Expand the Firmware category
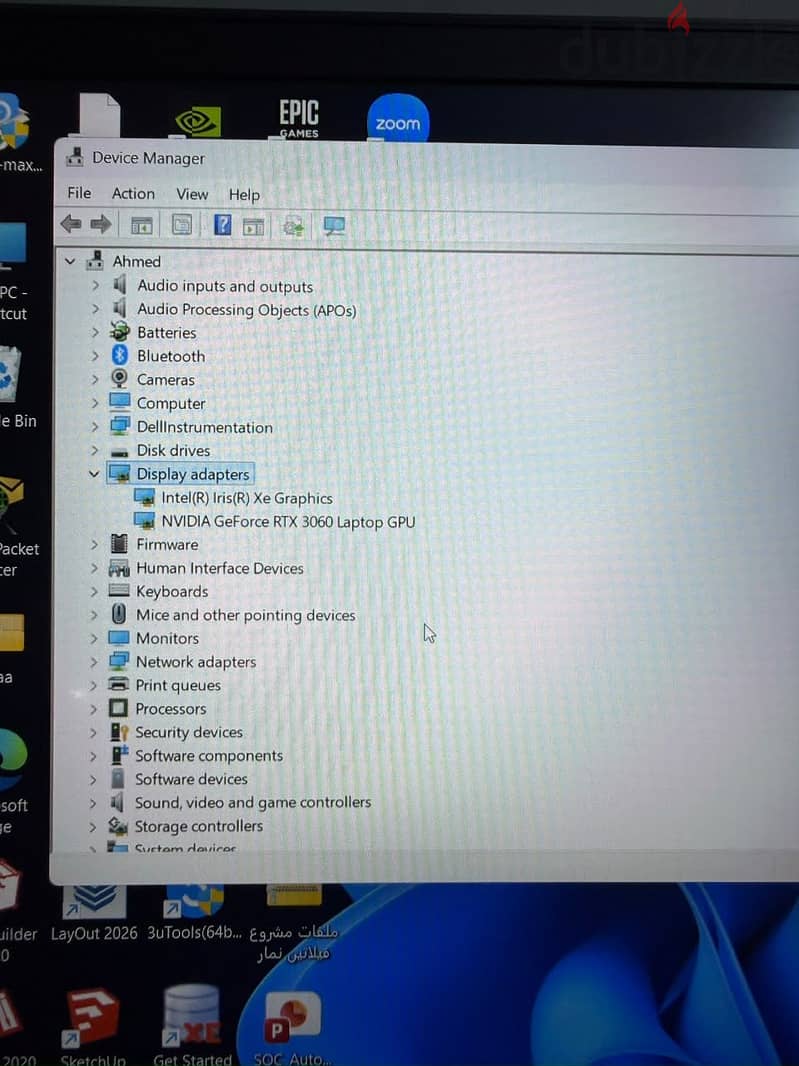 [95, 545]
